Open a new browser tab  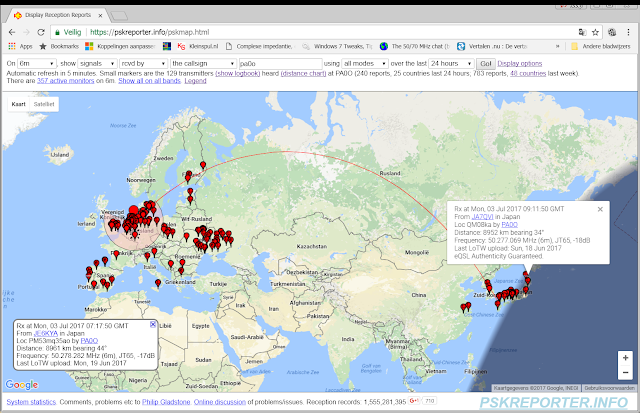point(119,16)
